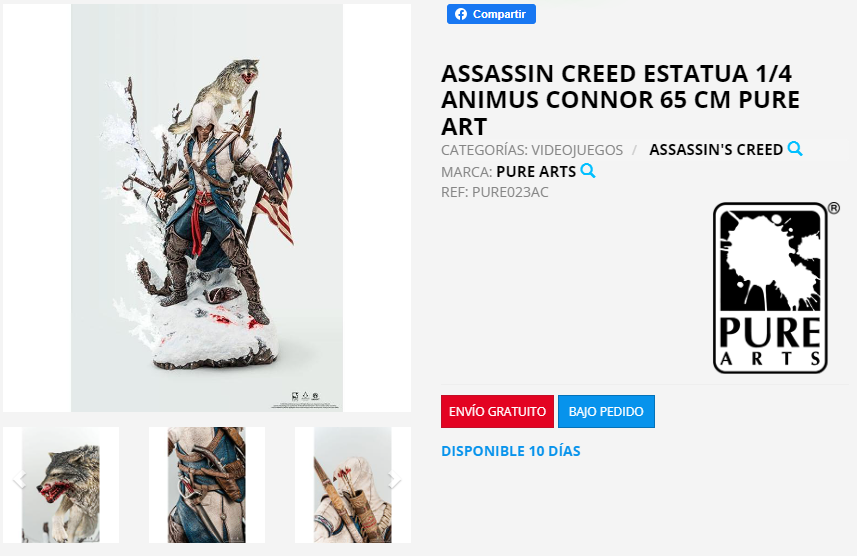Open the Pure Arts brand logo
Screen dimensions: 857x556
pyautogui.click(x=770, y=288)
